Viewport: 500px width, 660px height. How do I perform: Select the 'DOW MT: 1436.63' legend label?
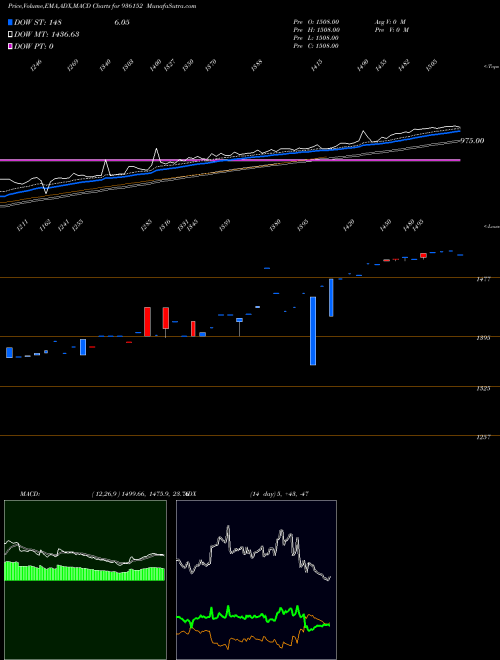47,35
